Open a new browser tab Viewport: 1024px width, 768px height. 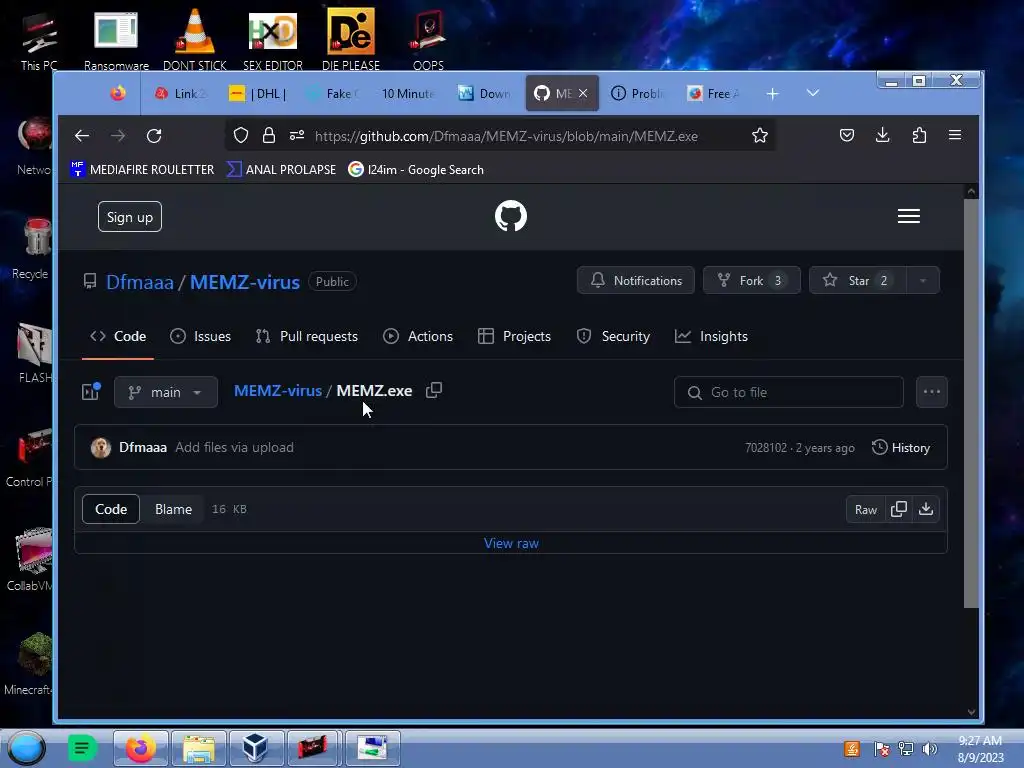coord(773,94)
